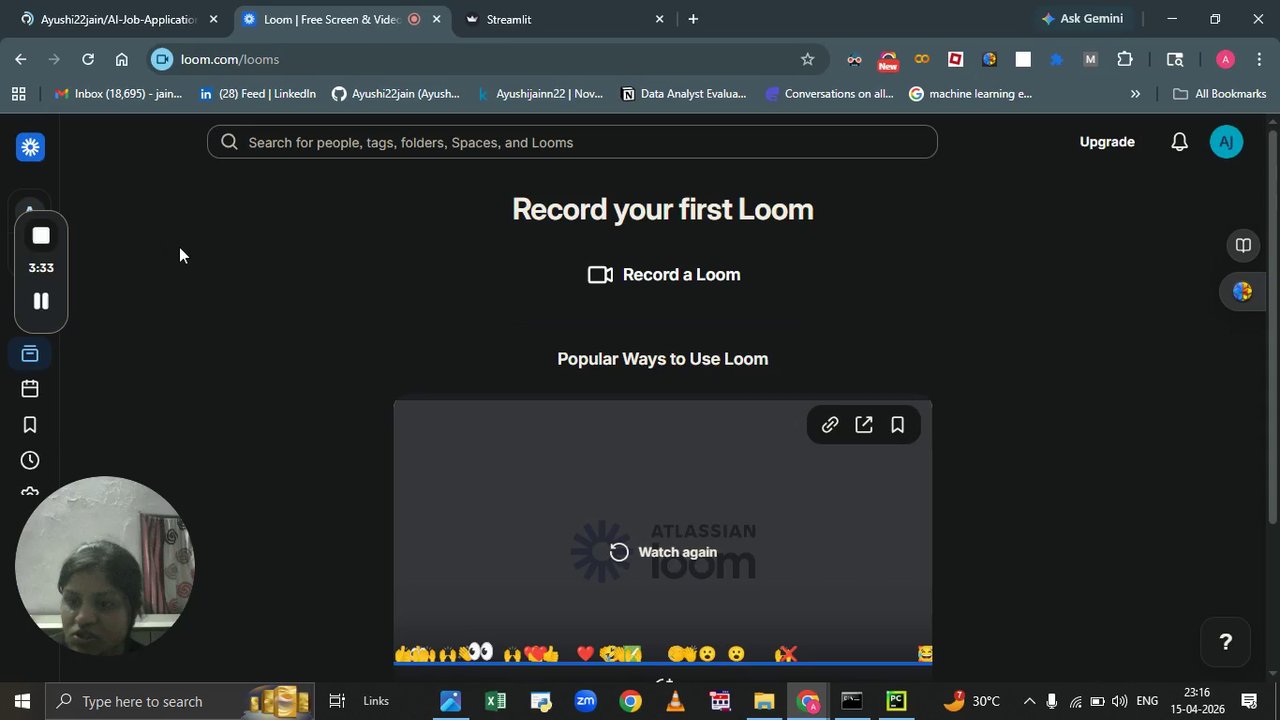Open the All Bookmarks folder

pos(1220,94)
